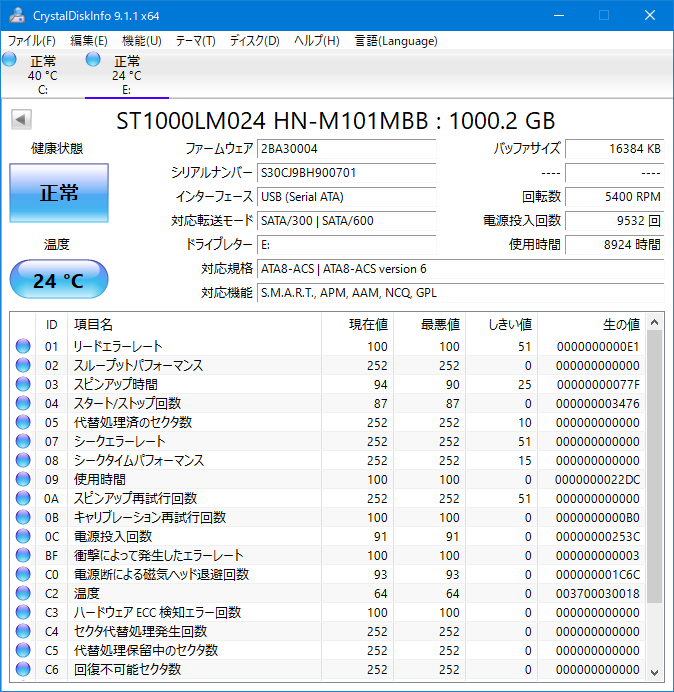Image resolution: width=674 pixels, height=692 pixels.
Task: Open the ディスク(D) menu
Action: 254,41
